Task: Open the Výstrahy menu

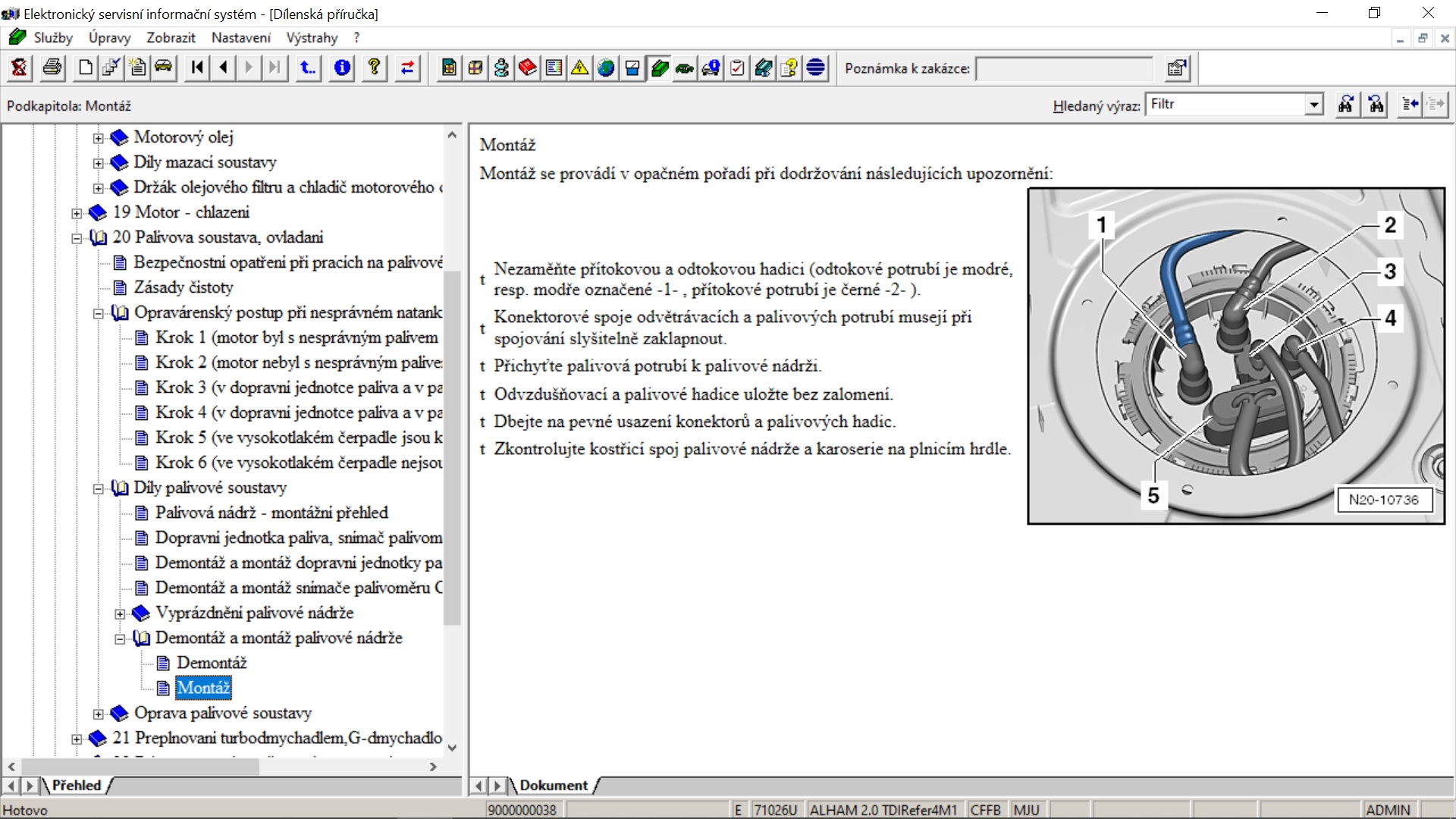Action: pyautogui.click(x=312, y=37)
